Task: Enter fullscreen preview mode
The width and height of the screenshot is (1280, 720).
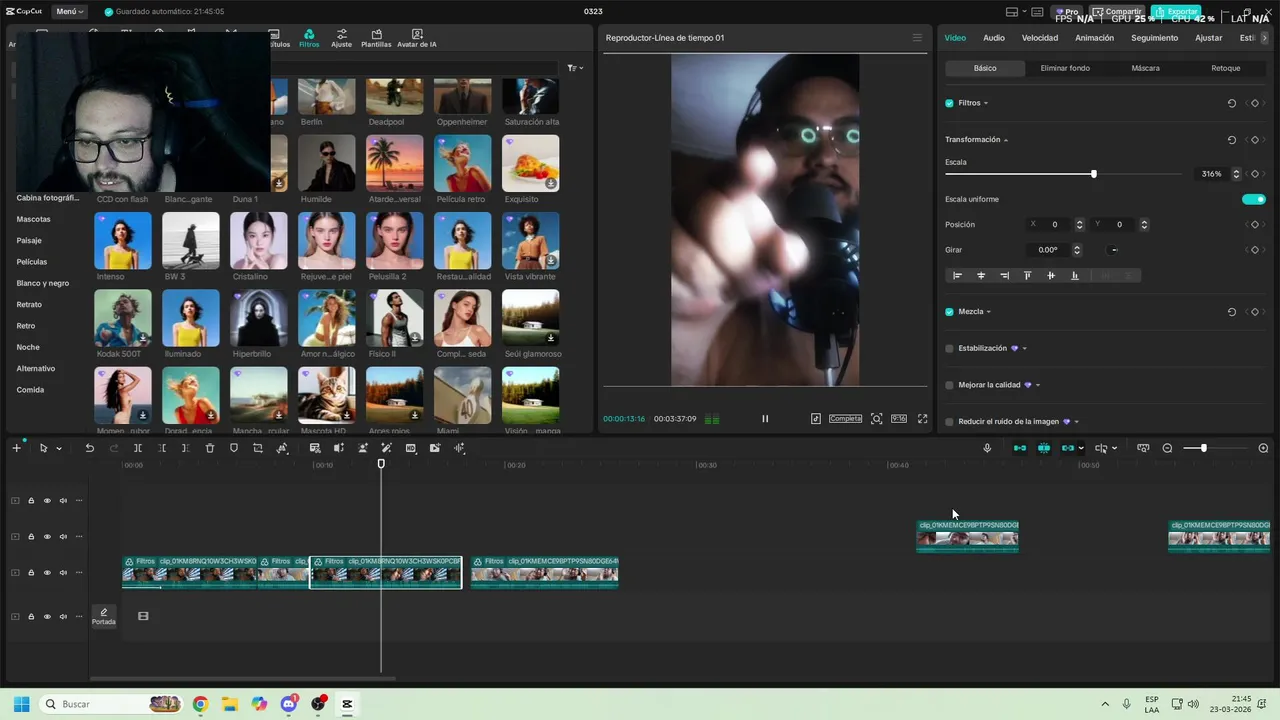Action: (922, 419)
